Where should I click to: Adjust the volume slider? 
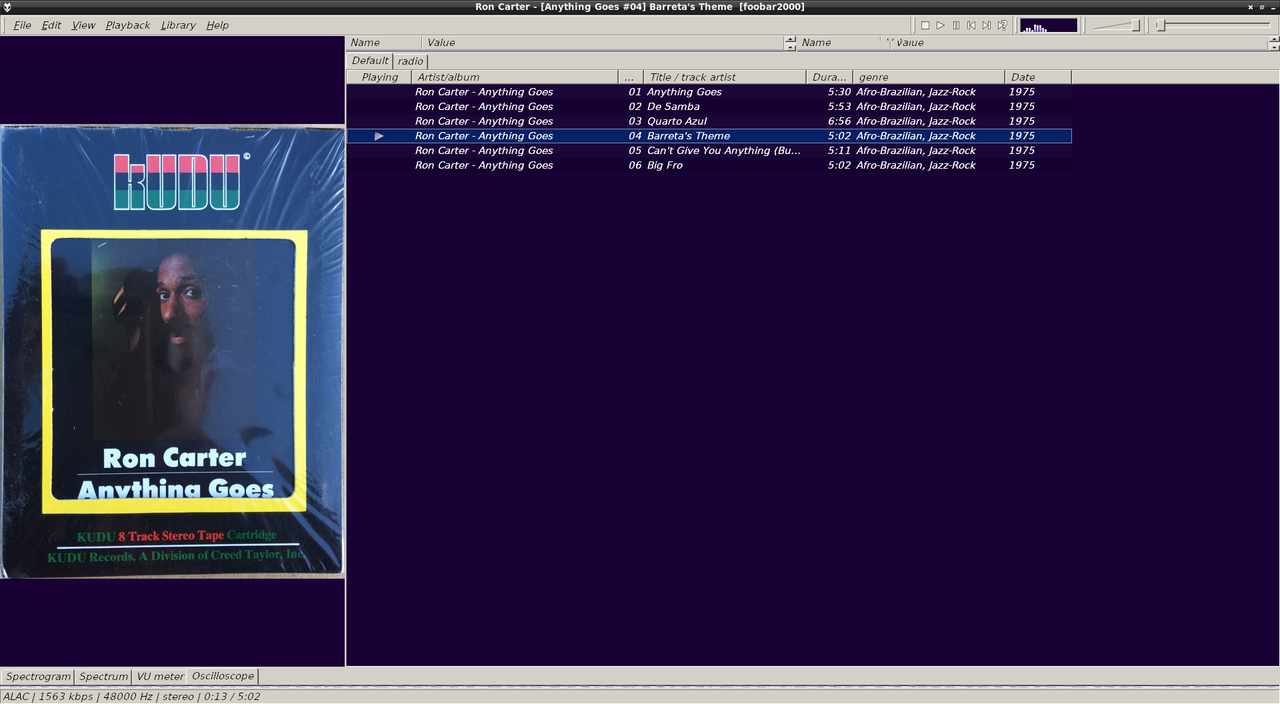coord(1116,25)
